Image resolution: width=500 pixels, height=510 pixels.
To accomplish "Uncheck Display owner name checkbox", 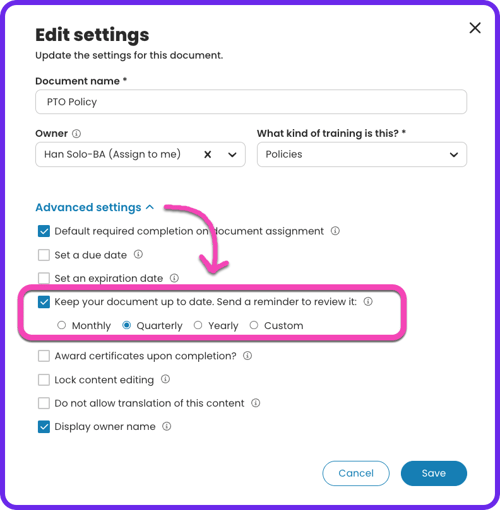I will (x=44, y=427).
